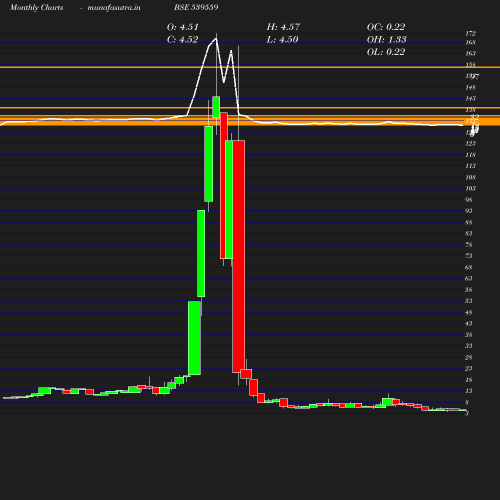500x500 pixels.
Task: Click the 148 price axis label
Action: click(x=471, y=88)
